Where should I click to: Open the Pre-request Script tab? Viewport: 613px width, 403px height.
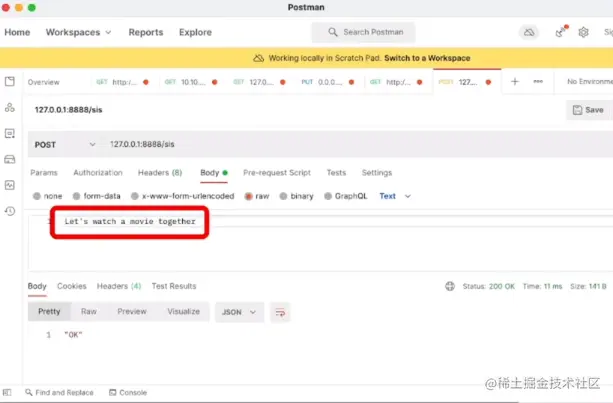click(x=277, y=173)
